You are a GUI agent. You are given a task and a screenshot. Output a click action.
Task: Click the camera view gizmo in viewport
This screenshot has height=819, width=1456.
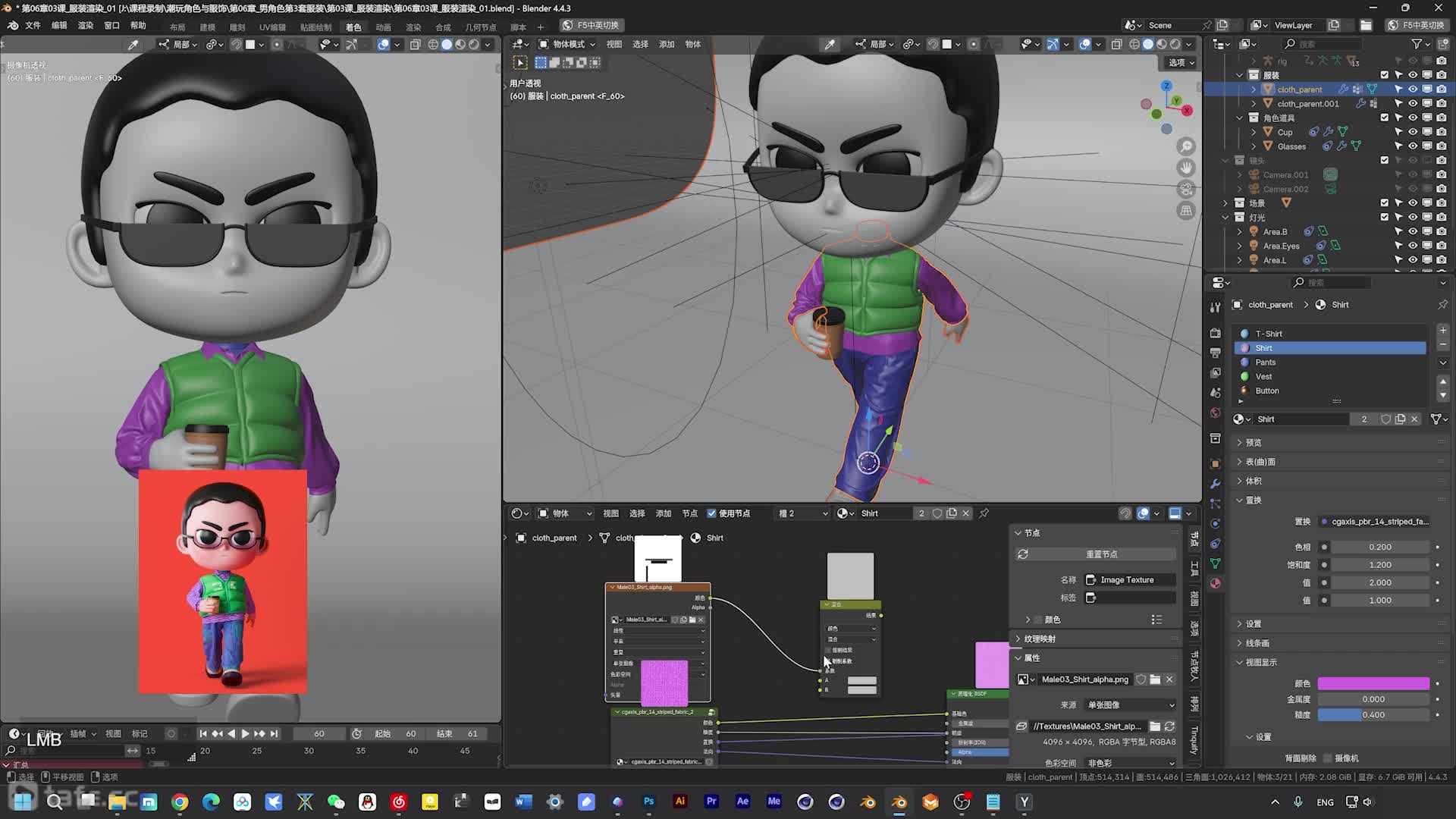click(x=1186, y=190)
